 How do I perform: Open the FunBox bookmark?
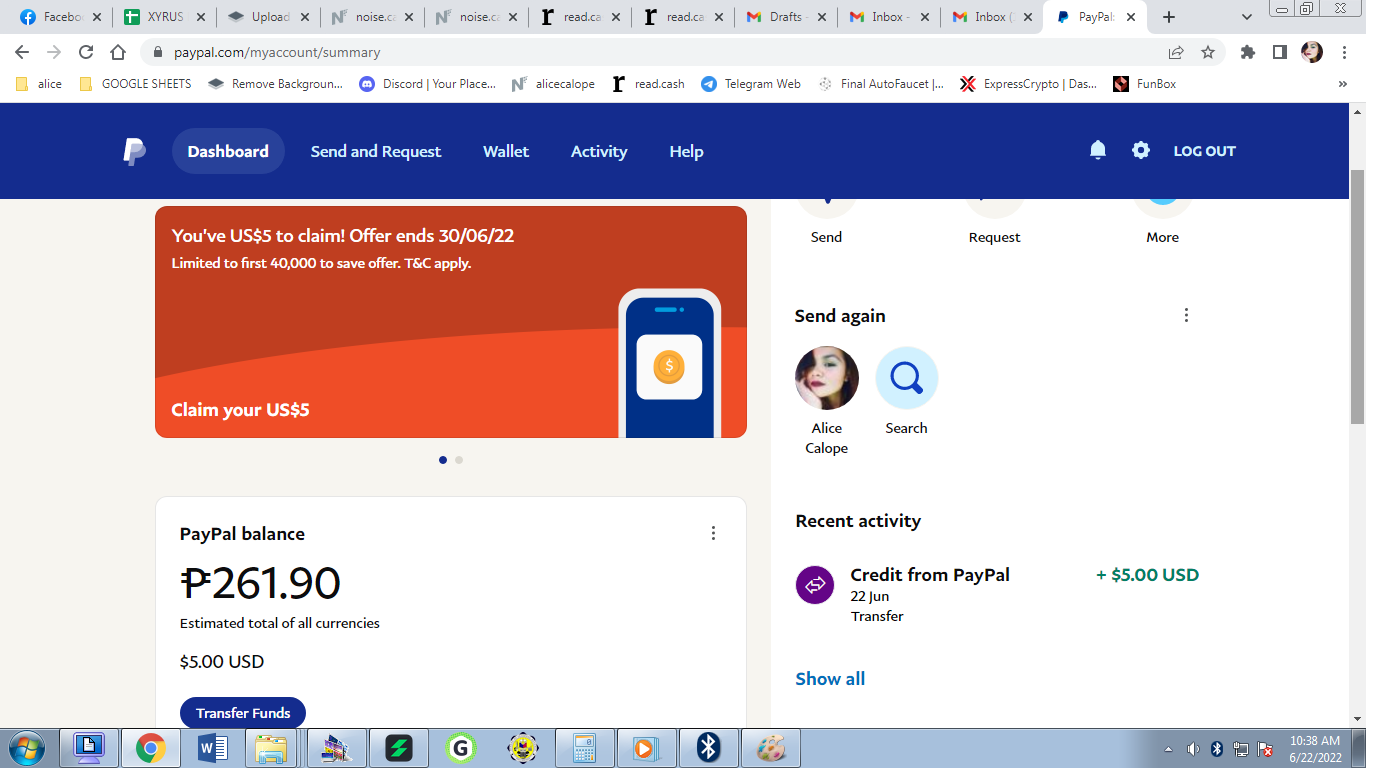click(1145, 84)
